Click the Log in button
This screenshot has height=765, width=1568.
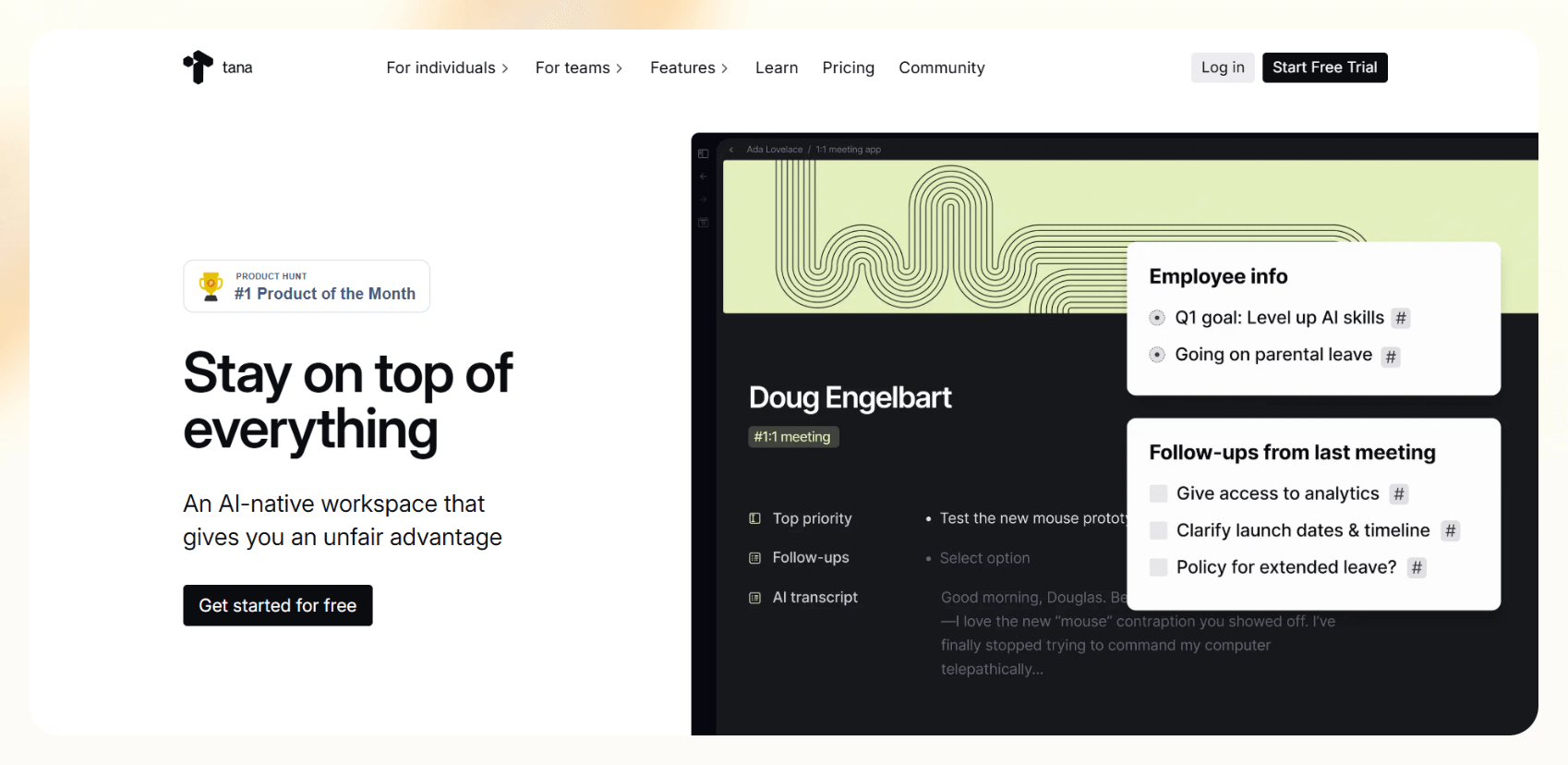pyautogui.click(x=1223, y=67)
